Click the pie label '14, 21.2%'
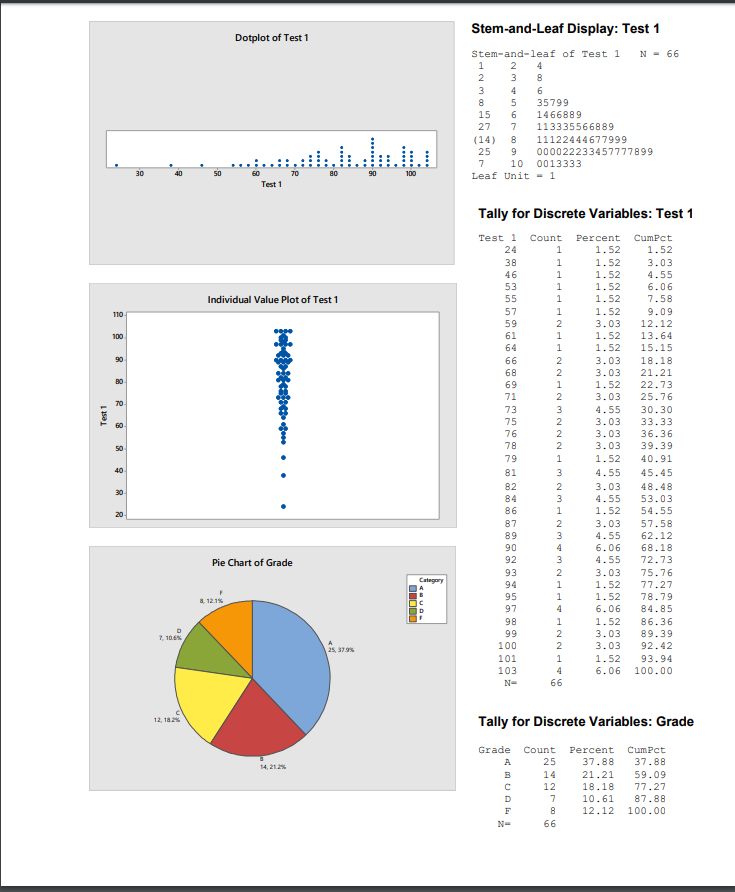The image size is (735, 892). pyautogui.click(x=273, y=767)
